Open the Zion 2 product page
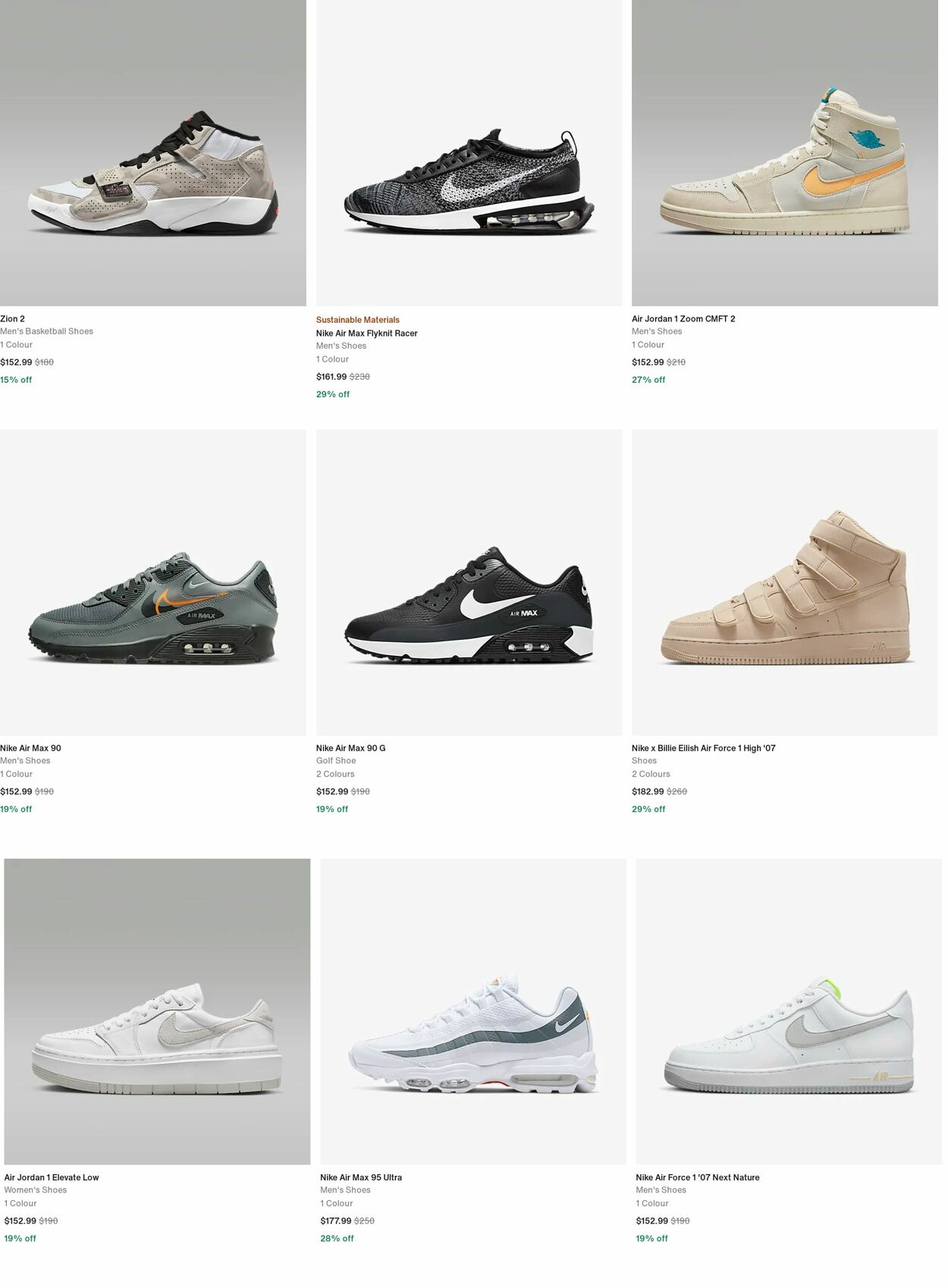948x1288 pixels. (13, 318)
